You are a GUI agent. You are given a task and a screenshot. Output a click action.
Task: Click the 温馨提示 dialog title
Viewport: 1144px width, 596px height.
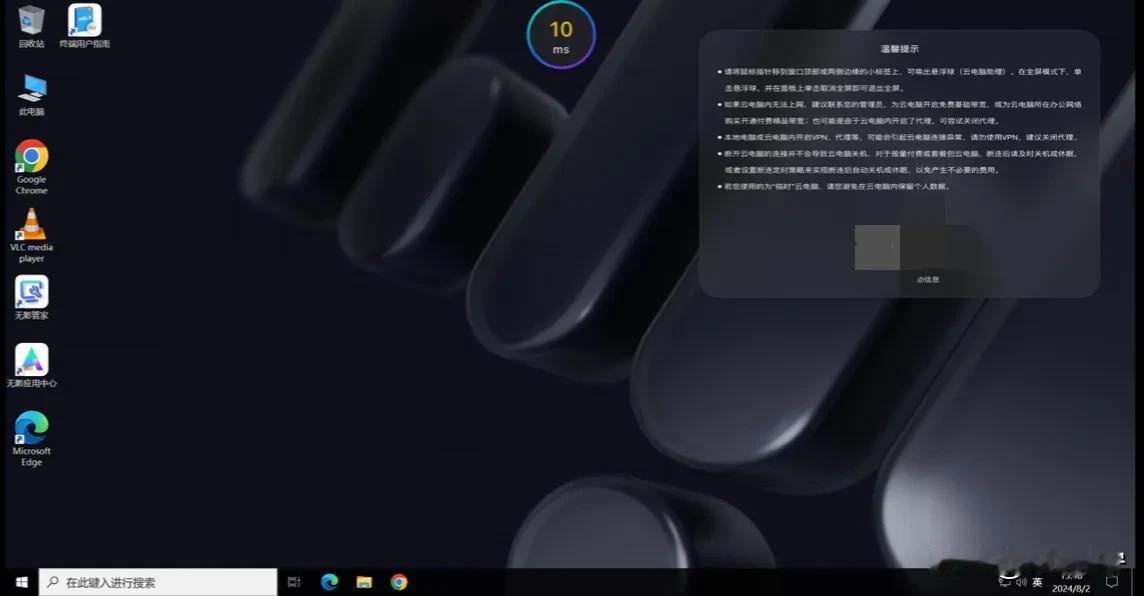[900, 49]
